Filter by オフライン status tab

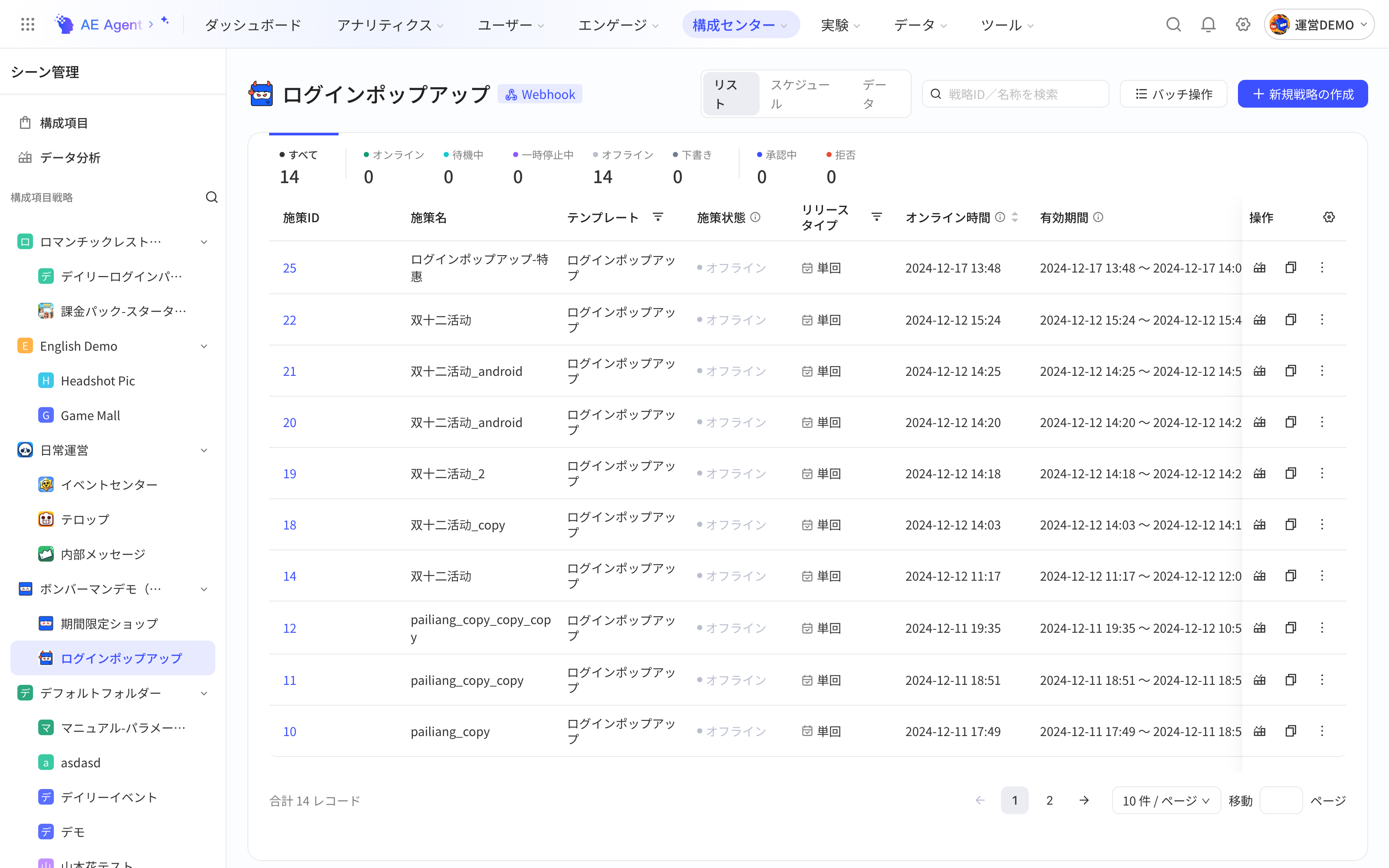point(623,167)
